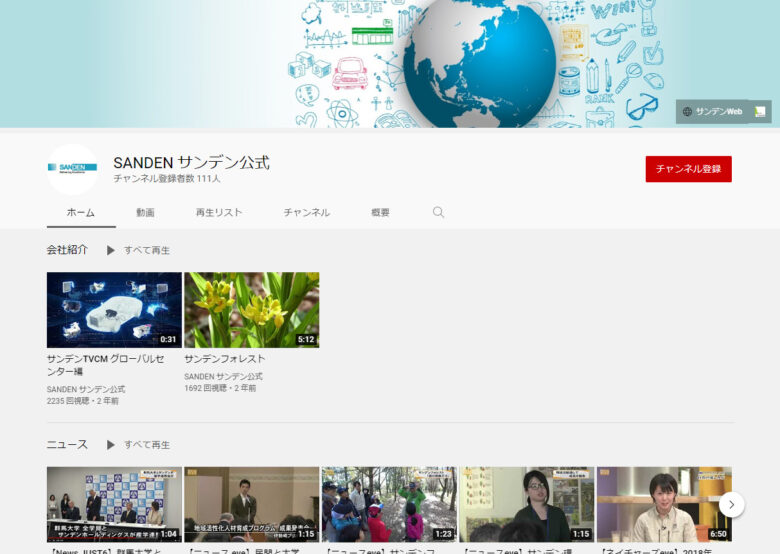
Task: Click the channel name under サンデンTVCM video
Action: click(x=86, y=389)
